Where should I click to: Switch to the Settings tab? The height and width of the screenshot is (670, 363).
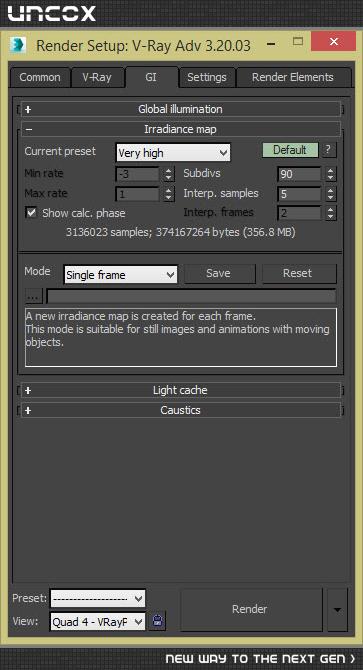[207, 78]
